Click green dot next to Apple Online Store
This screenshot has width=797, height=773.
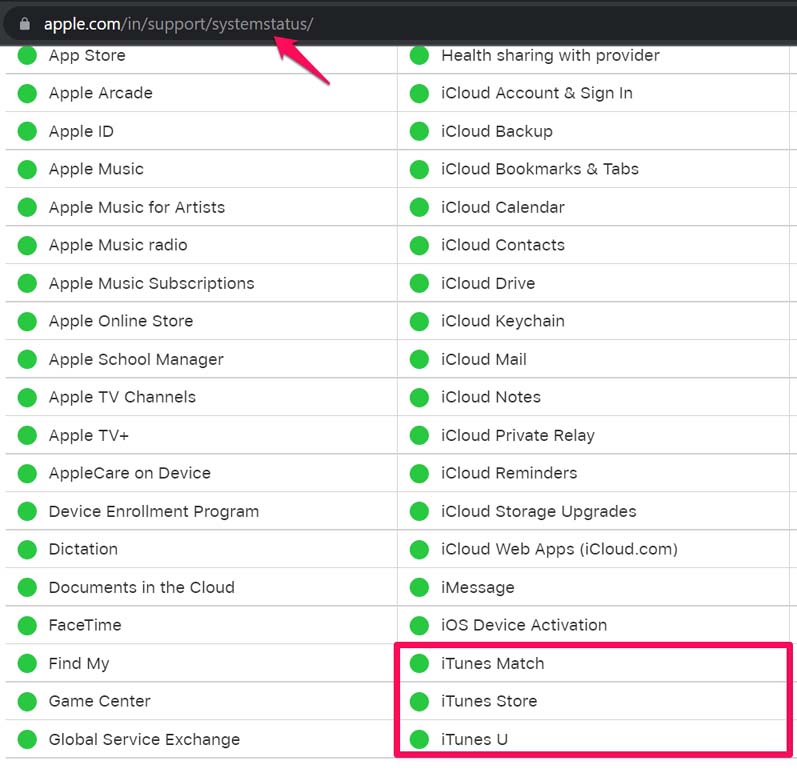27,321
